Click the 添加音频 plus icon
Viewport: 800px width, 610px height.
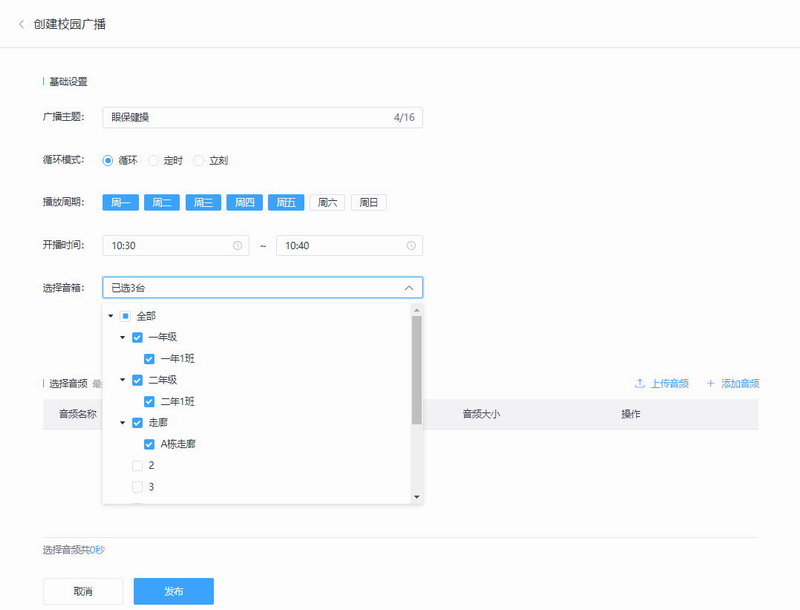[x=711, y=384]
